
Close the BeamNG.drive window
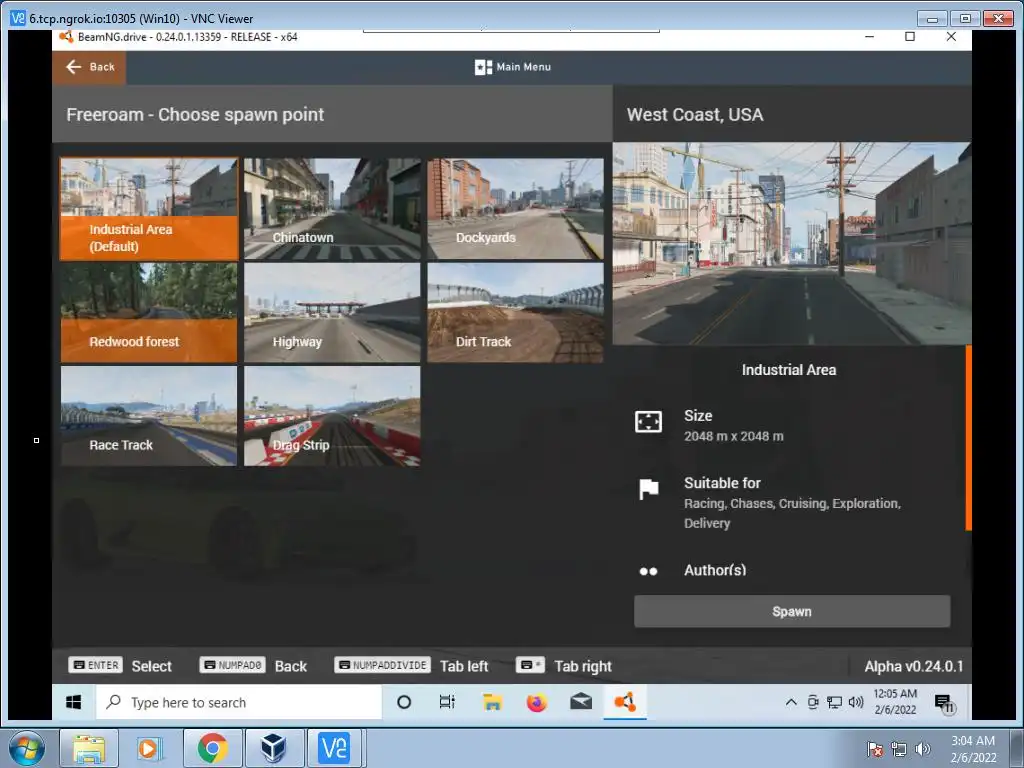[951, 37]
